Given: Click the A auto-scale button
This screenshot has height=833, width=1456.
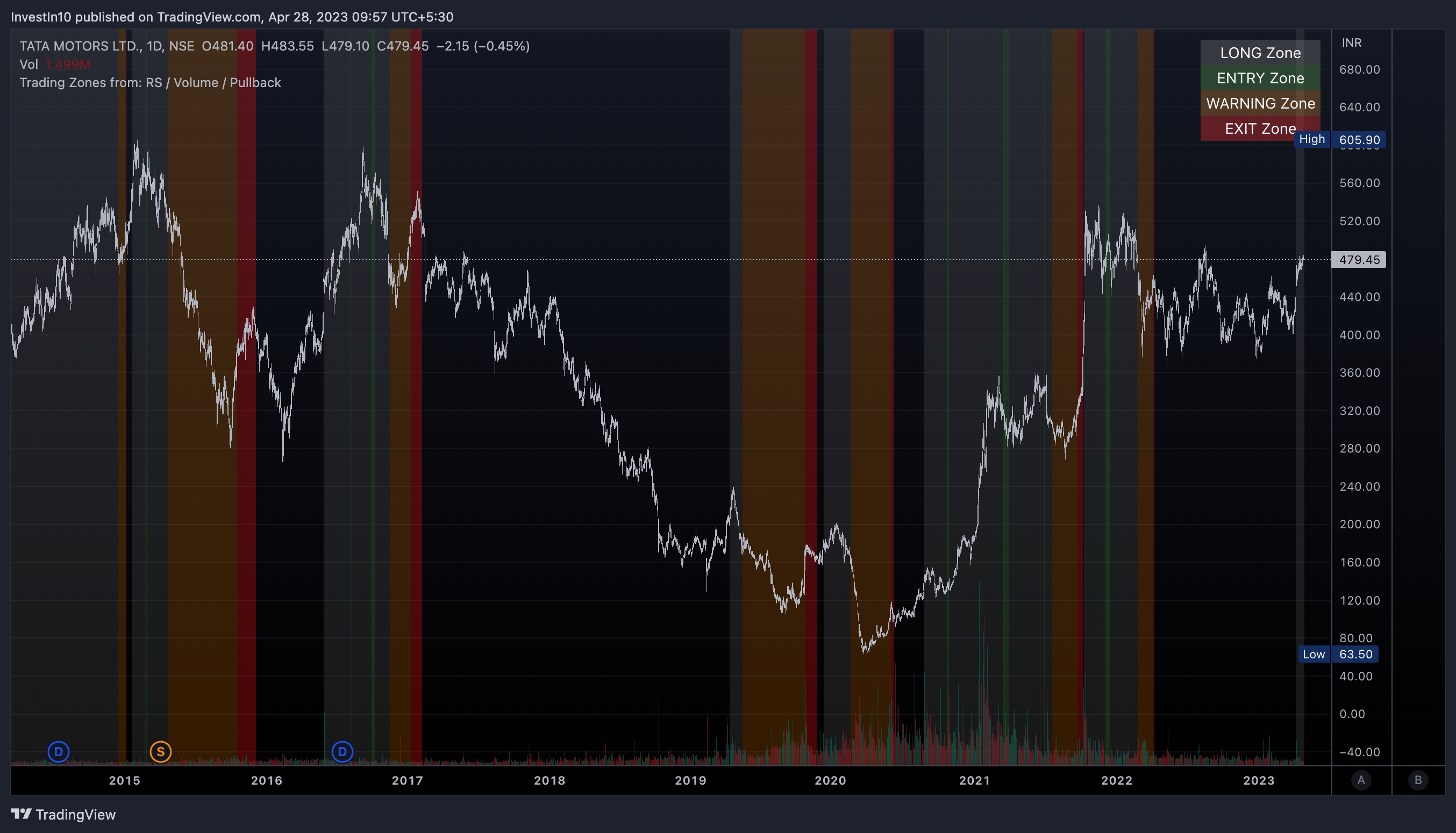Looking at the screenshot, I should pos(1361,780).
